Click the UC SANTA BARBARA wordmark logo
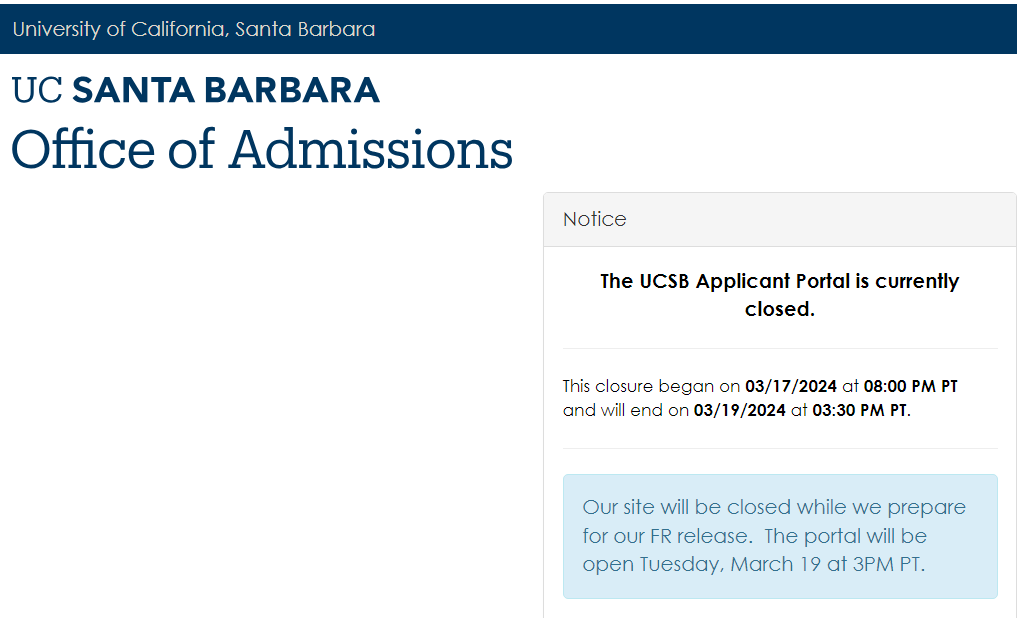The height and width of the screenshot is (618, 1017). 196,90
